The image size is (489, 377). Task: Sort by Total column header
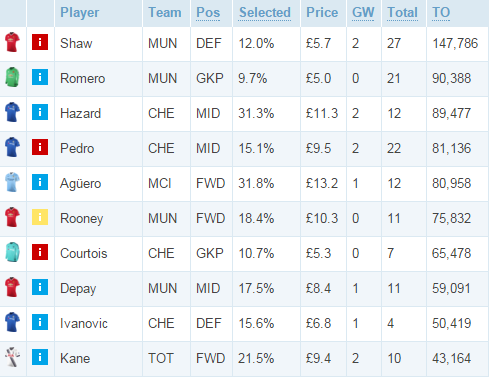(402, 13)
